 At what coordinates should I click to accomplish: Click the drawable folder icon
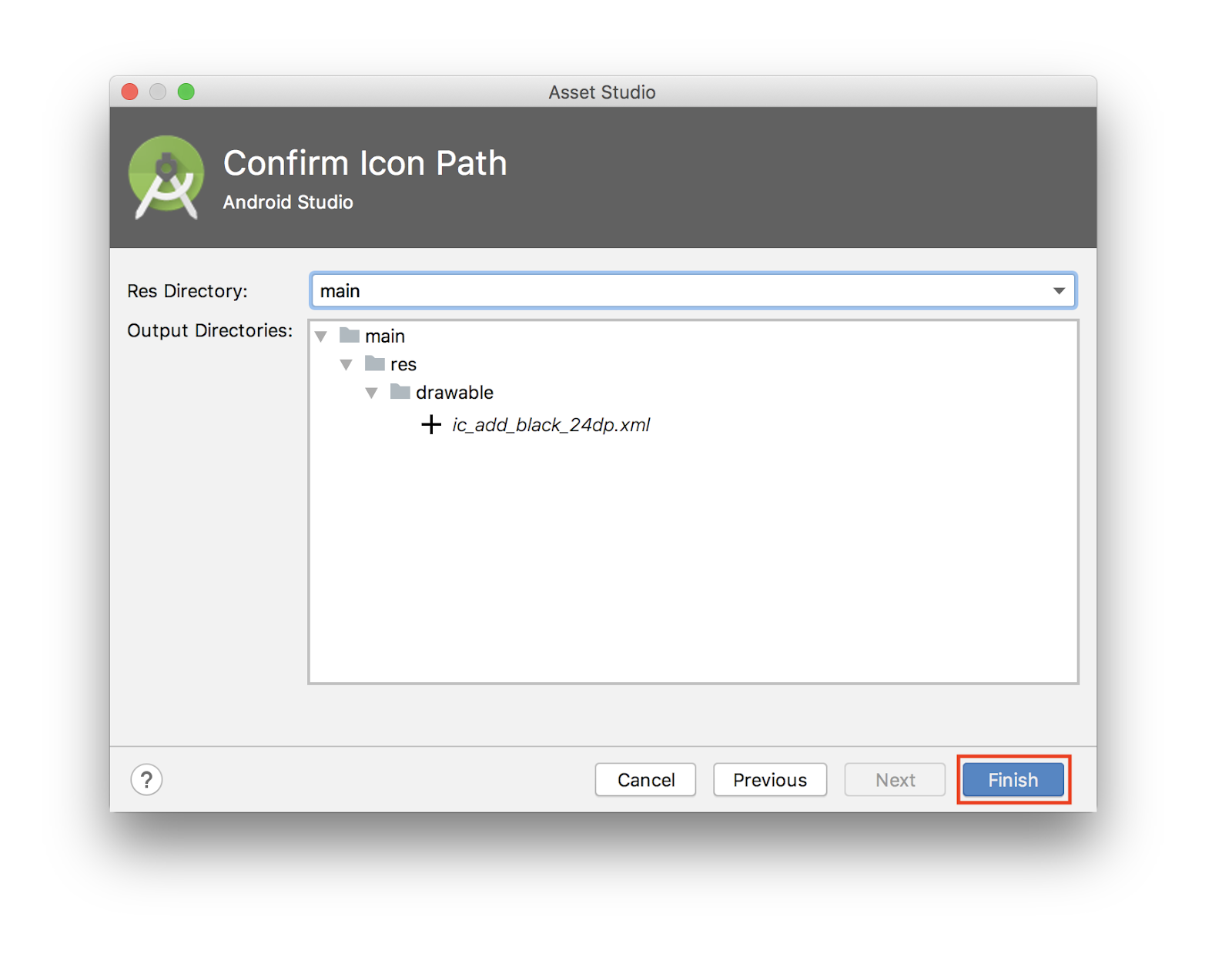tap(400, 392)
